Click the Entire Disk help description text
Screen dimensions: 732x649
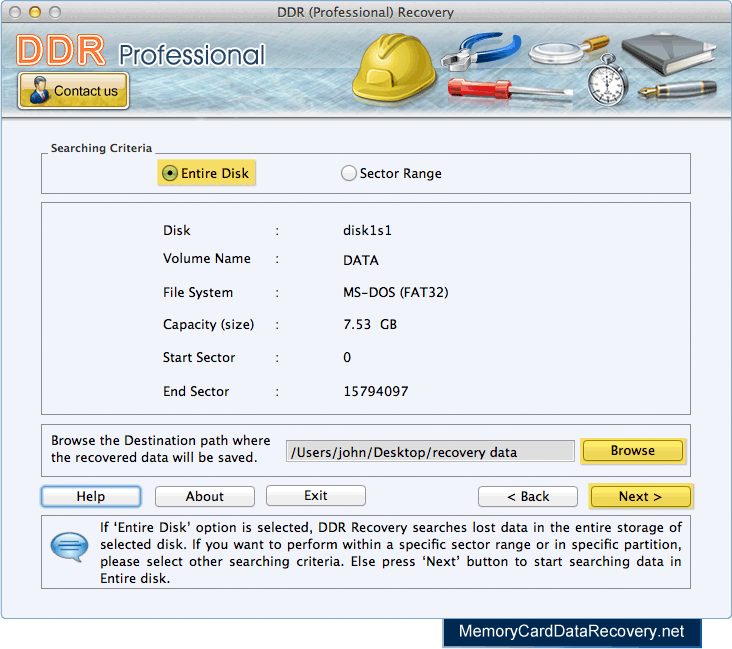coord(391,553)
